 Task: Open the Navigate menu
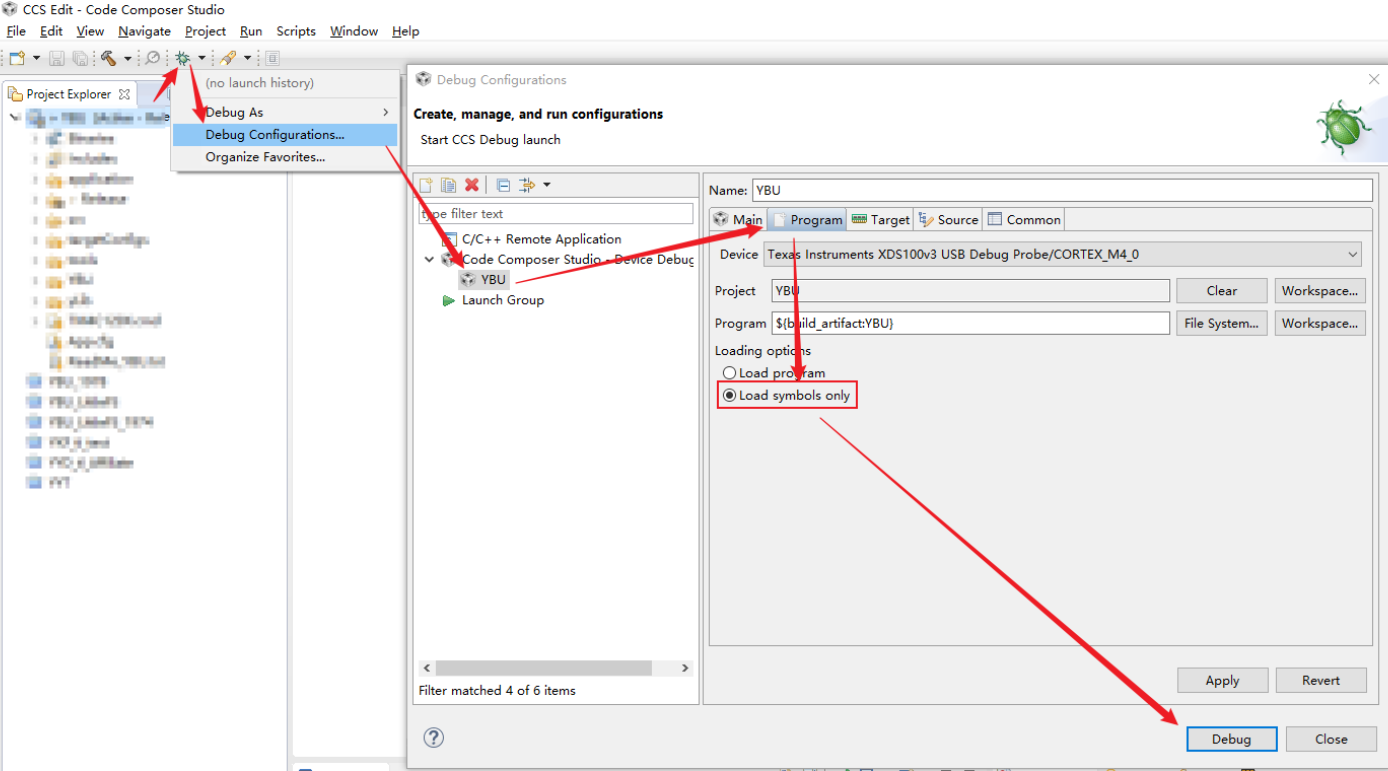144,31
